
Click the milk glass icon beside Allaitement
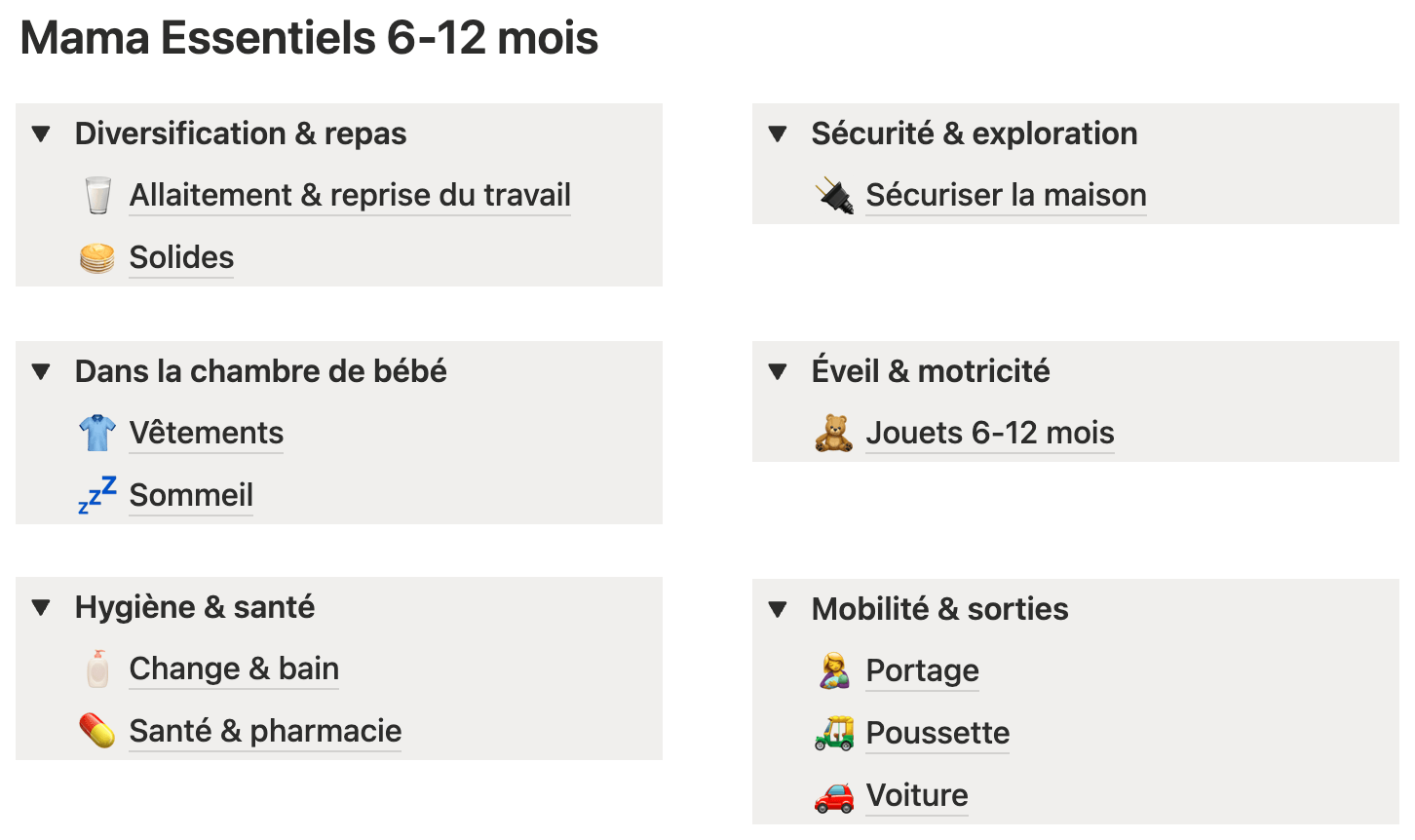(x=97, y=196)
